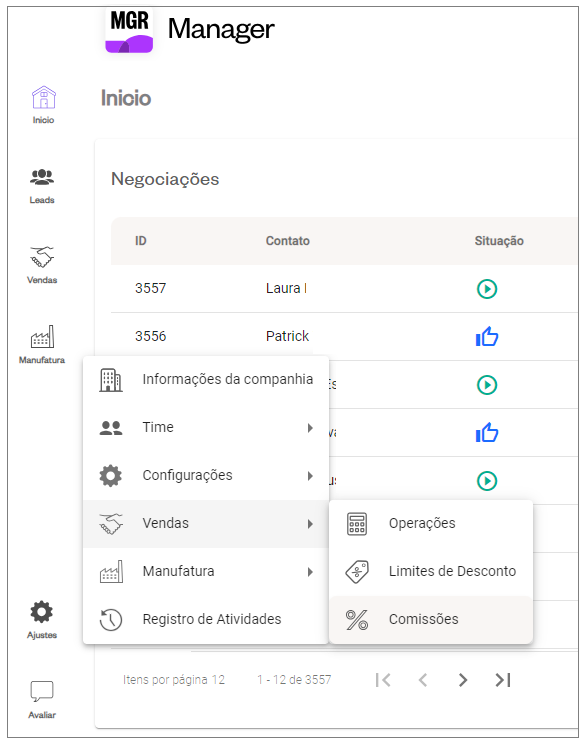Click the in-progress status icon for Laura

coord(486,288)
